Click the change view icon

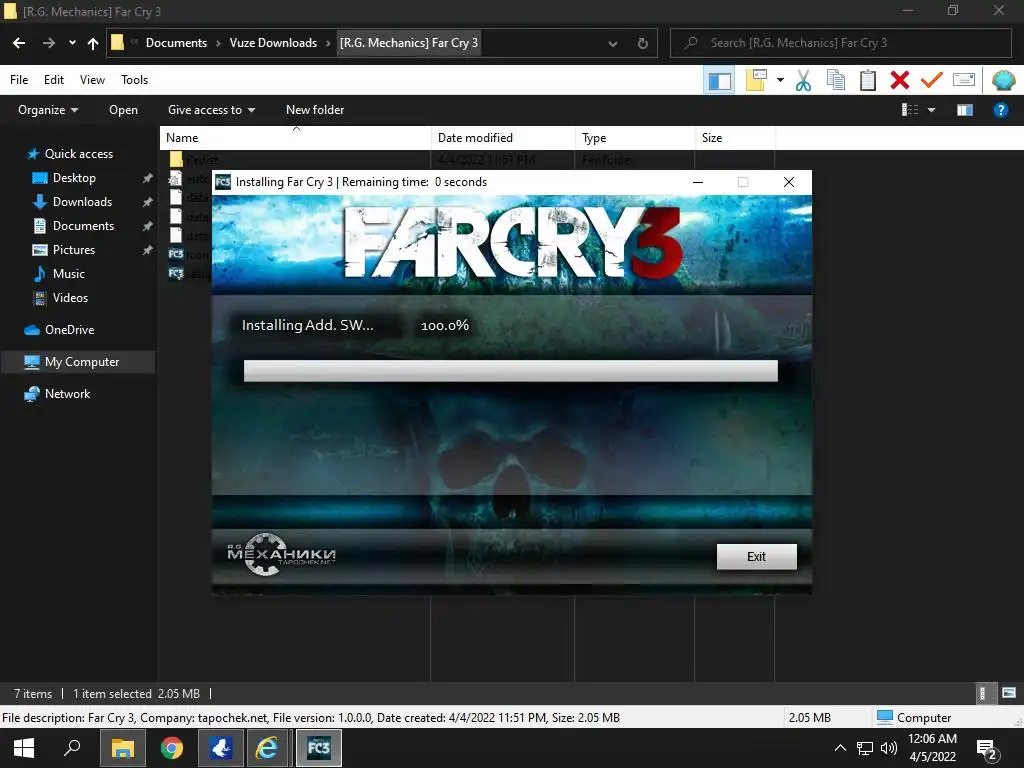(x=910, y=110)
